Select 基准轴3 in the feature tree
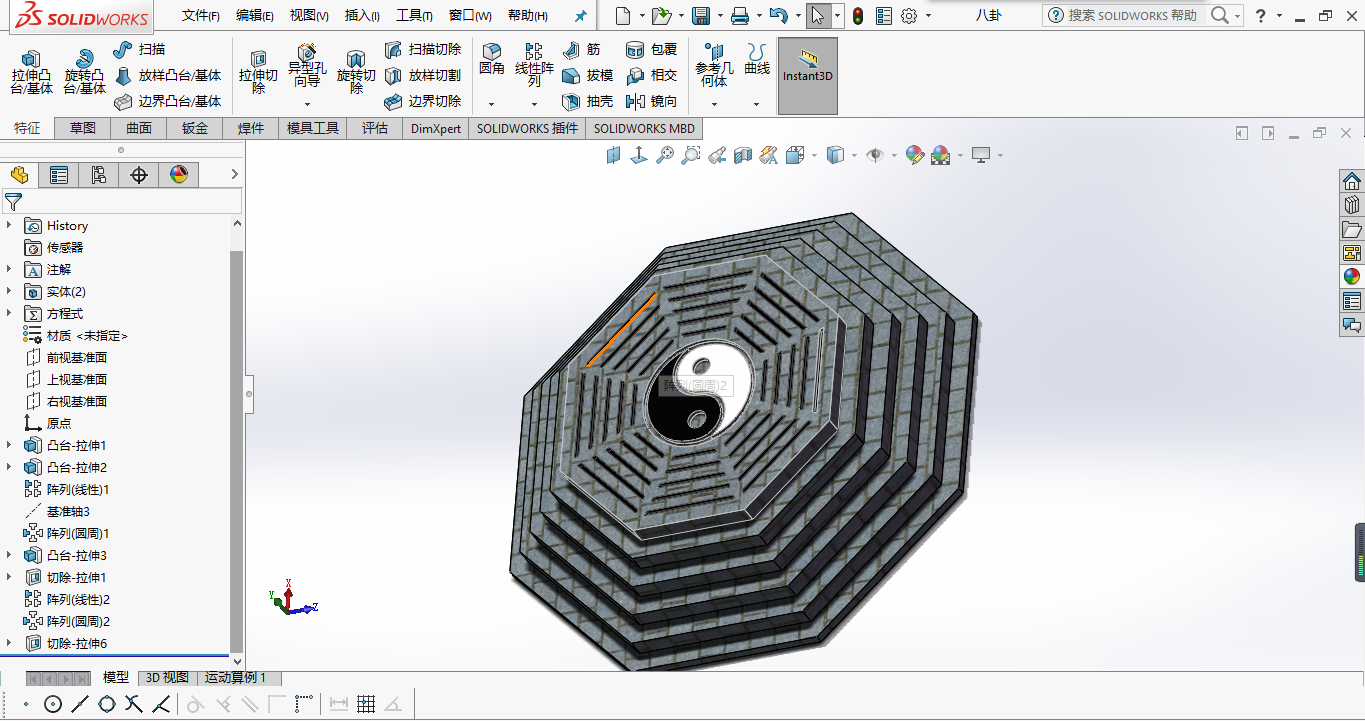The height and width of the screenshot is (721, 1365). pos(58,511)
